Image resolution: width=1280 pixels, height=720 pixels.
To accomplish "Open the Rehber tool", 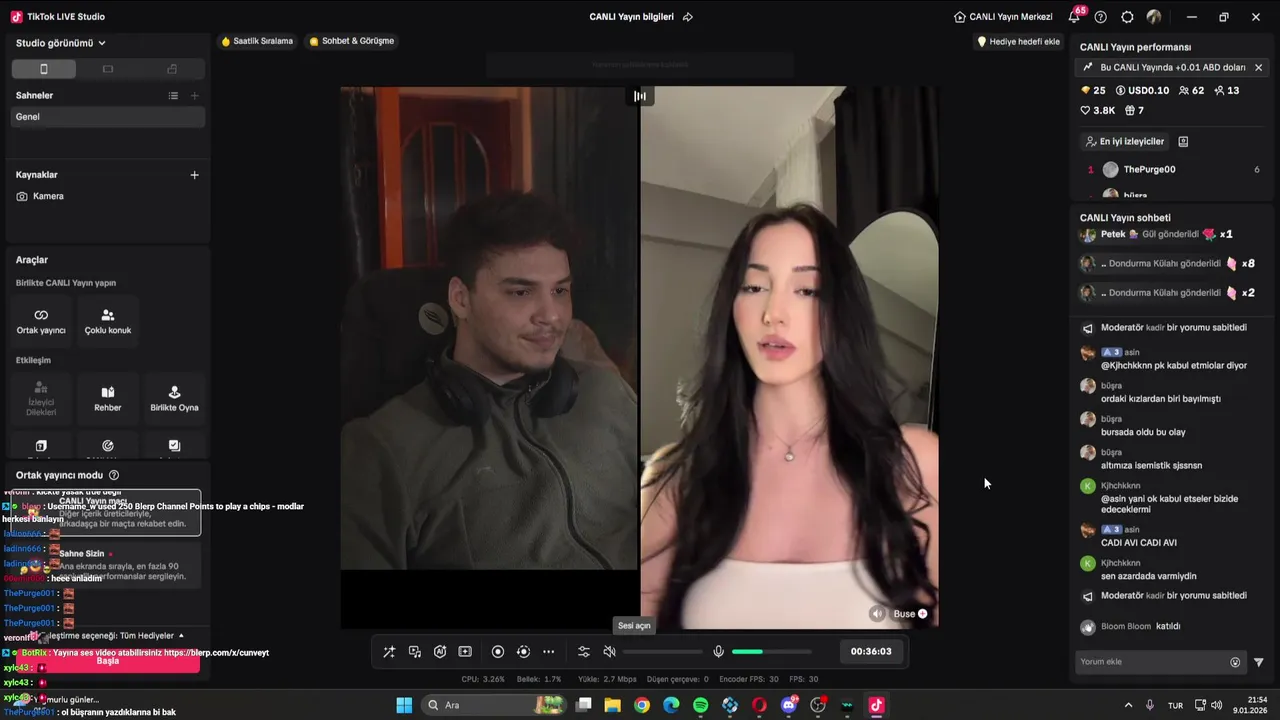I will (x=108, y=398).
